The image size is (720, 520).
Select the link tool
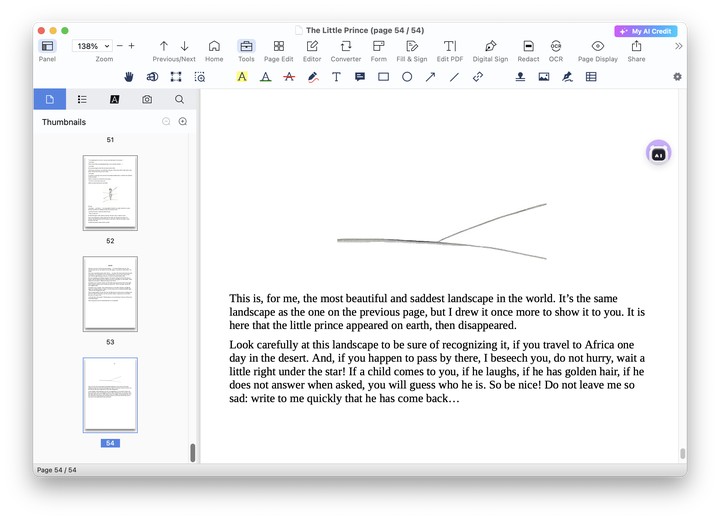click(x=478, y=77)
